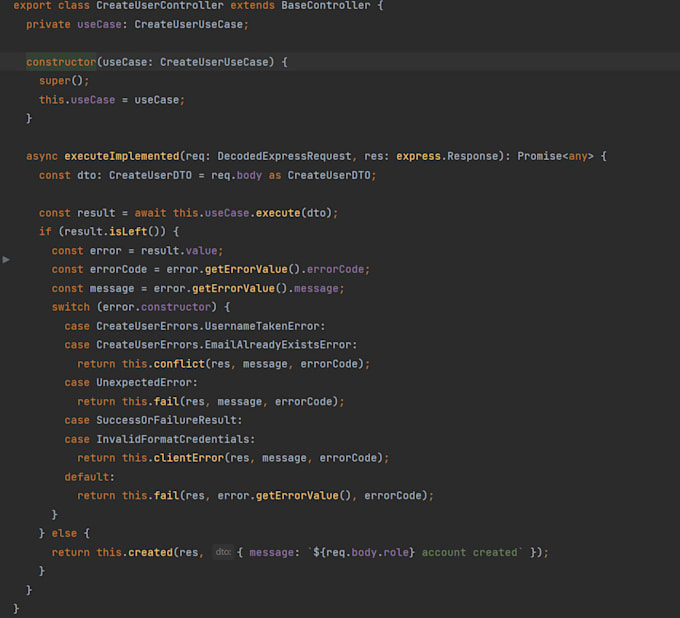Click the 'switch' keyword

pos(71,307)
